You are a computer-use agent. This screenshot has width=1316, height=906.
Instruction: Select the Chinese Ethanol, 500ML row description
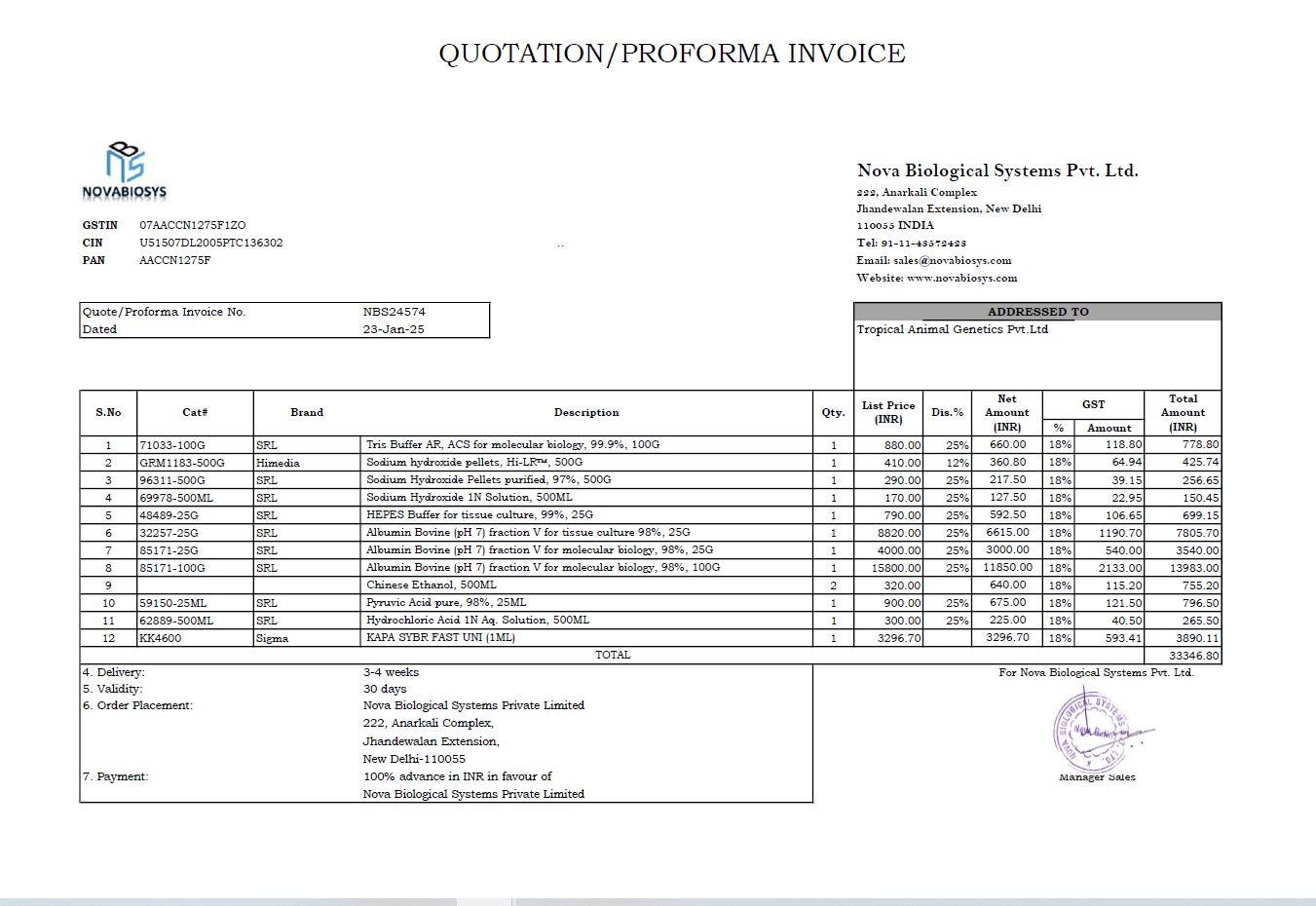(432, 585)
